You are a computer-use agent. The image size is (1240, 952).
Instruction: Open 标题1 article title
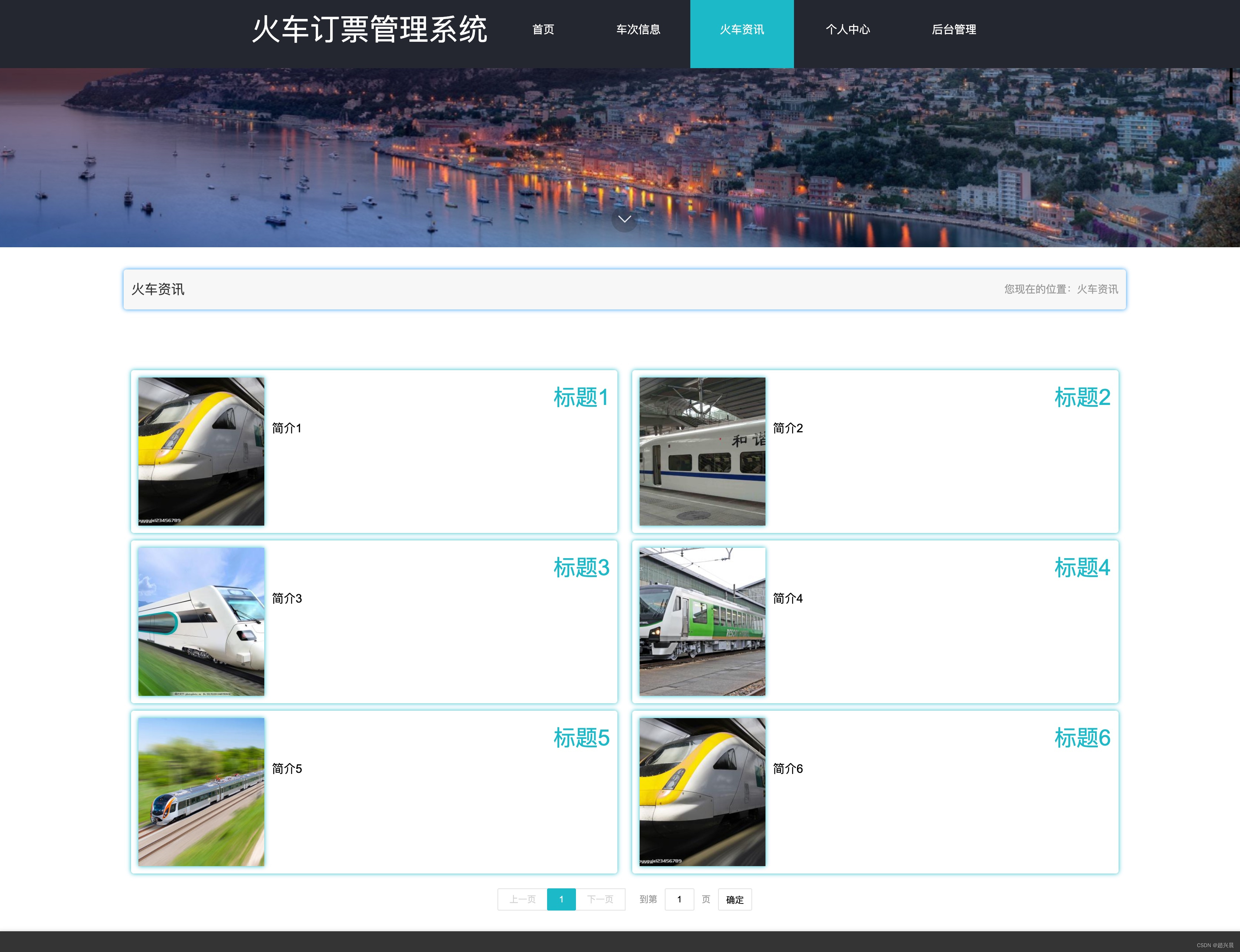point(581,397)
